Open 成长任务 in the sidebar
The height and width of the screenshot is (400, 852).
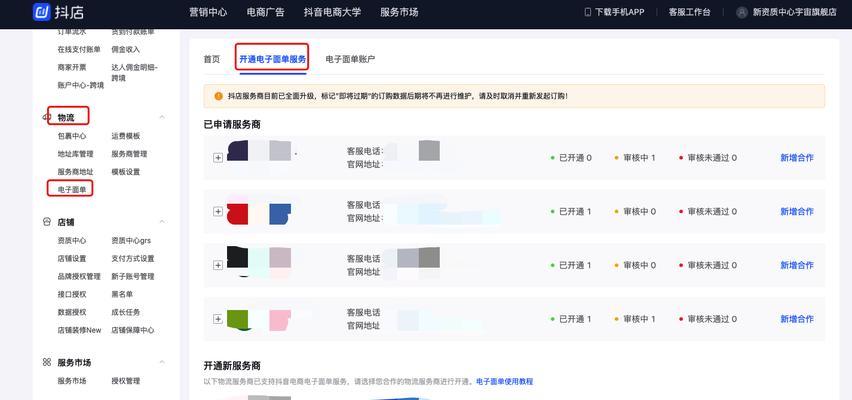pos(126,312)
